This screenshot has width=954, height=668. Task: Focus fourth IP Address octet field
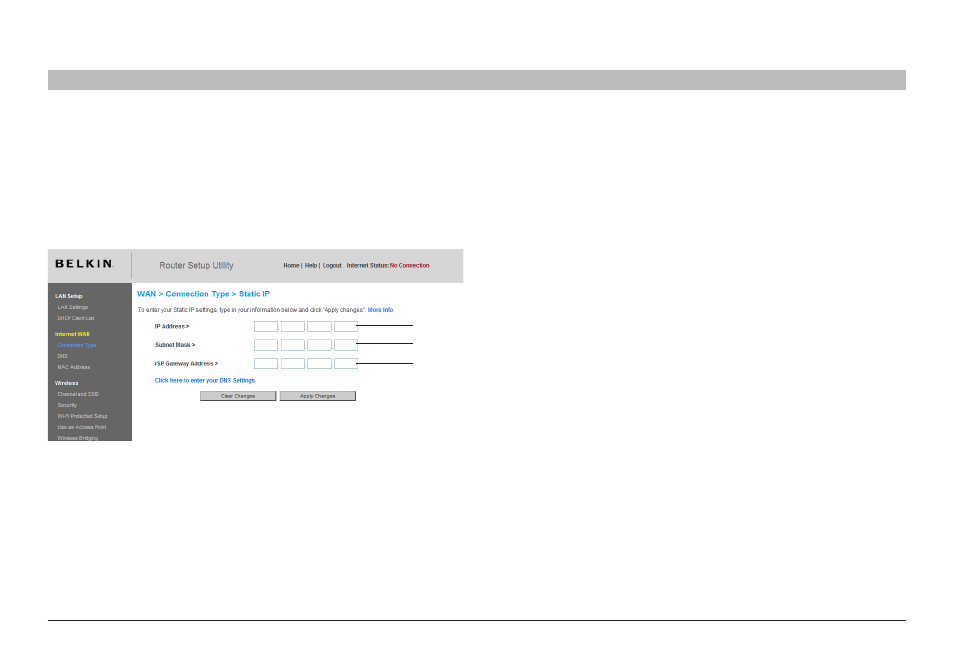click(x=346, y=327)
